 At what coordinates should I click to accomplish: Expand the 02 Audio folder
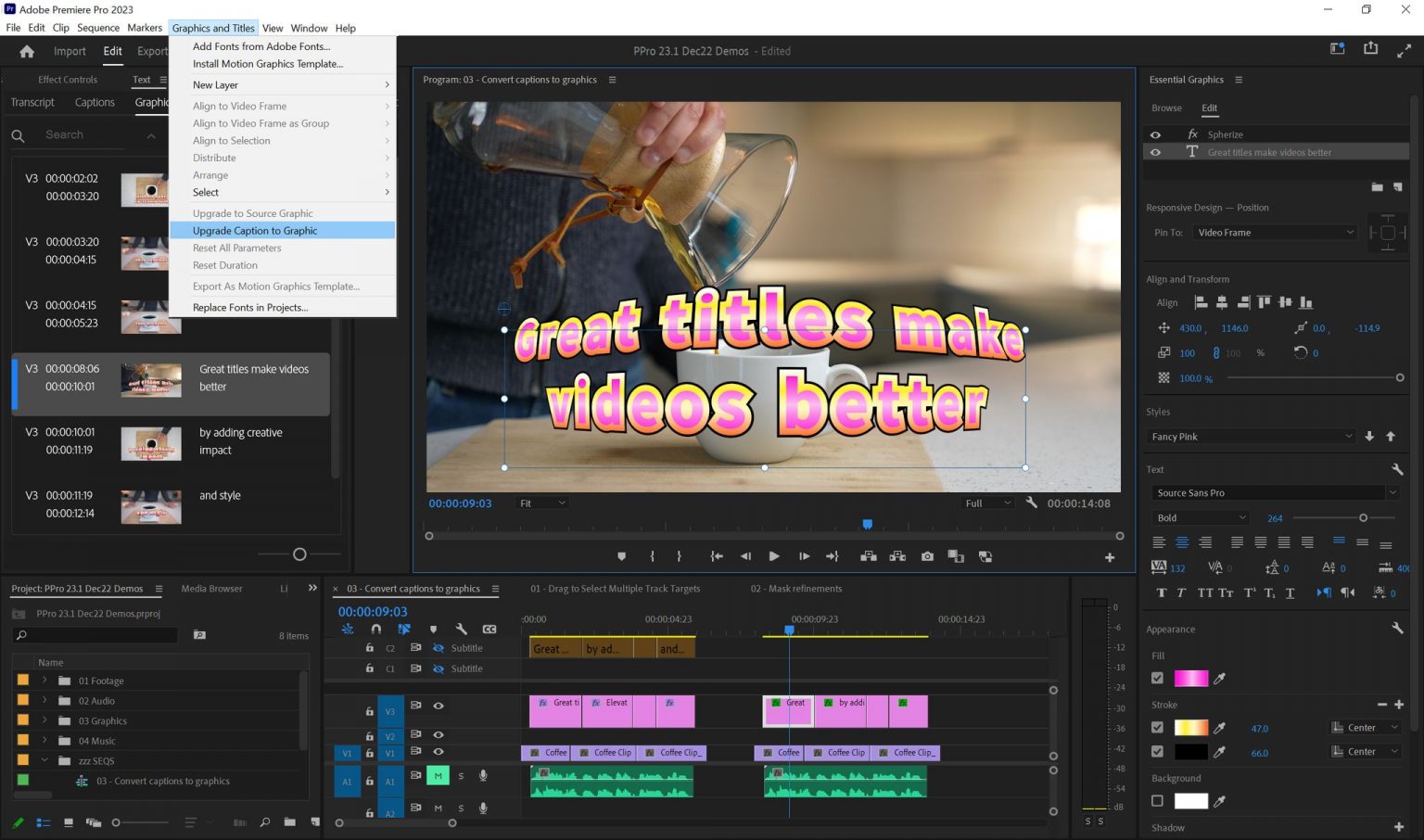pos(44,700)
